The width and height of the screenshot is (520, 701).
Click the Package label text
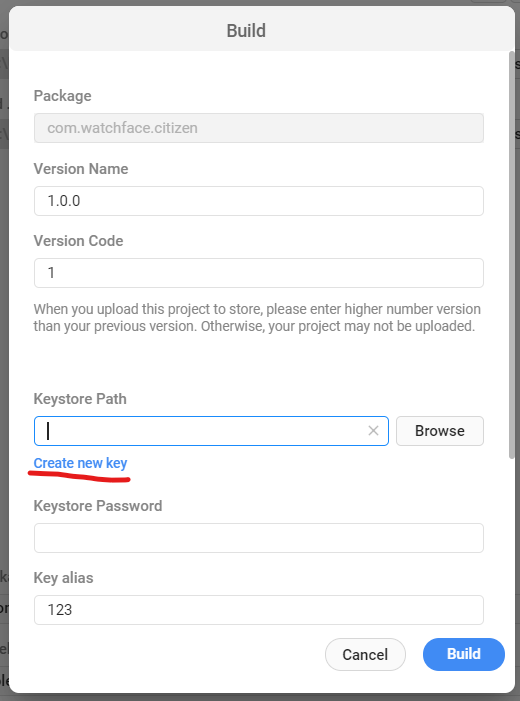point(63,96)
